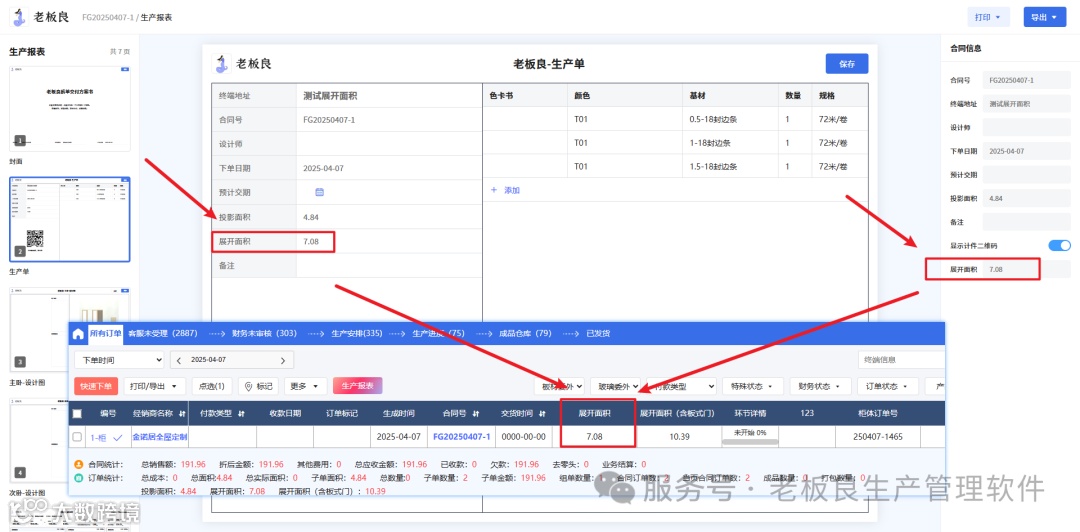Click the 终端信息 search field
This screenshot has height=532, width=1080.
[902, 360]
